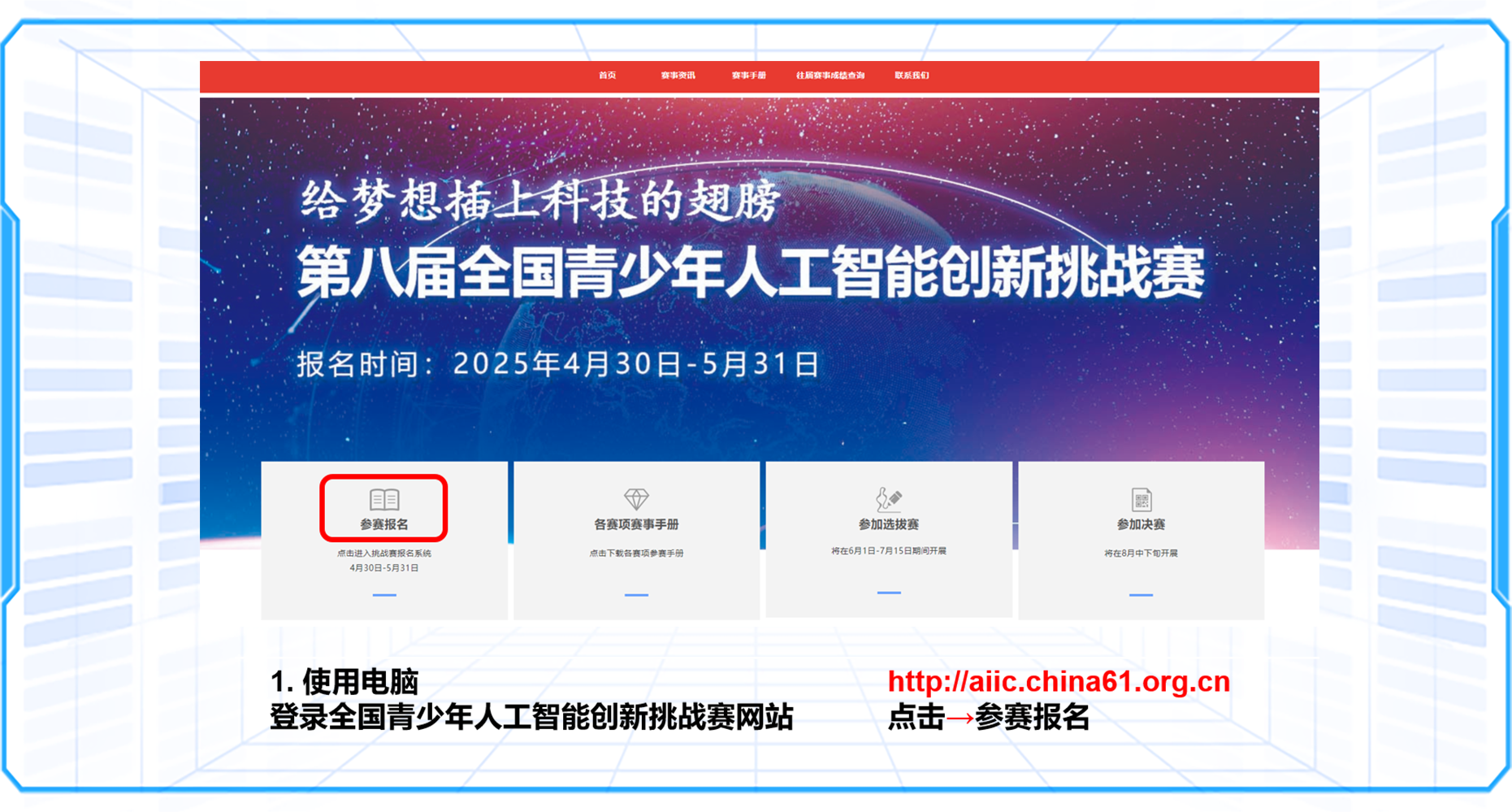Open 往届赛事成绩查询 in the nav bar
Viewport: 1512px width, 812px height.
coord(830,76)
